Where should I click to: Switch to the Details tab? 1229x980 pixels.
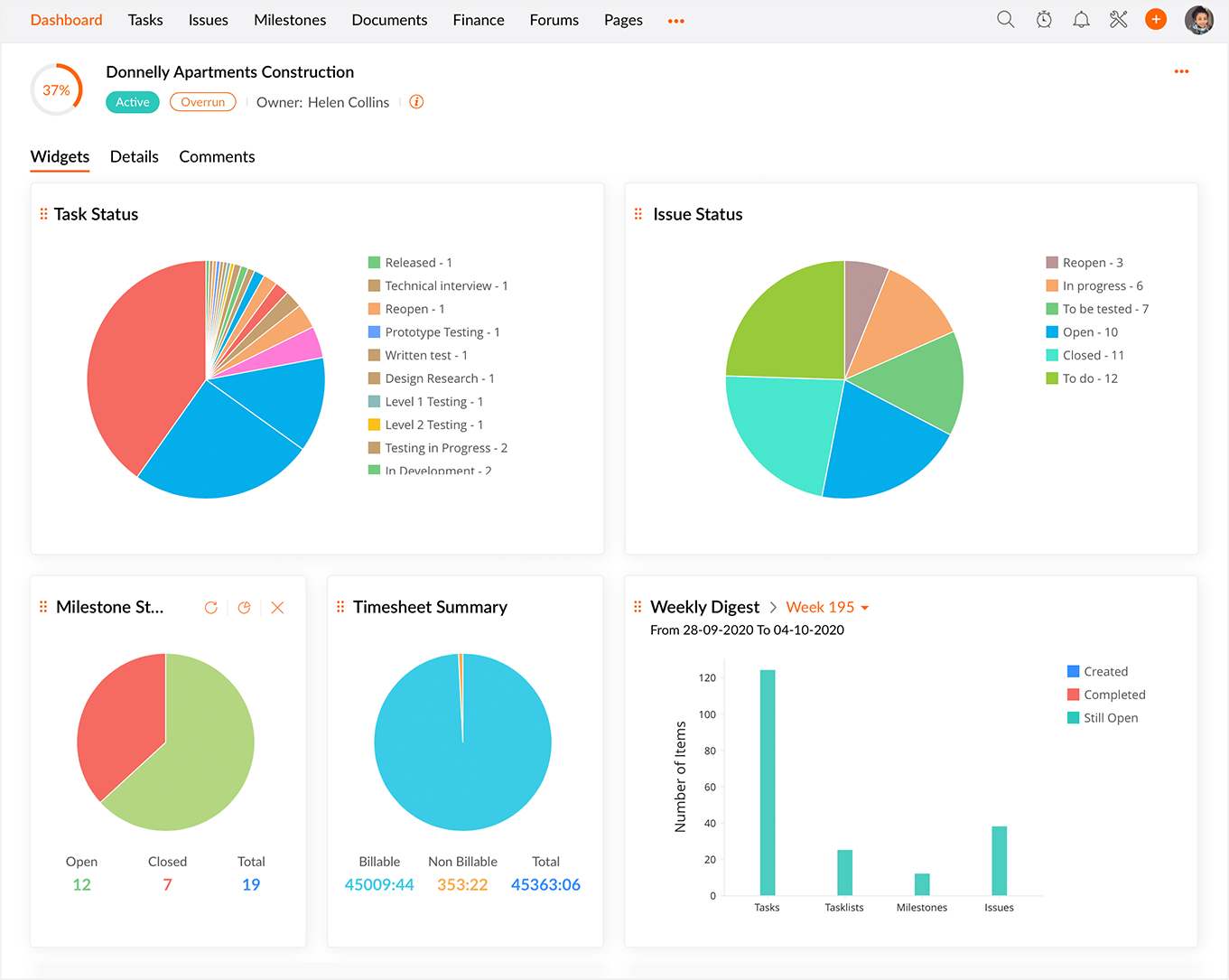pyautogui.click(x=135, y=157)
